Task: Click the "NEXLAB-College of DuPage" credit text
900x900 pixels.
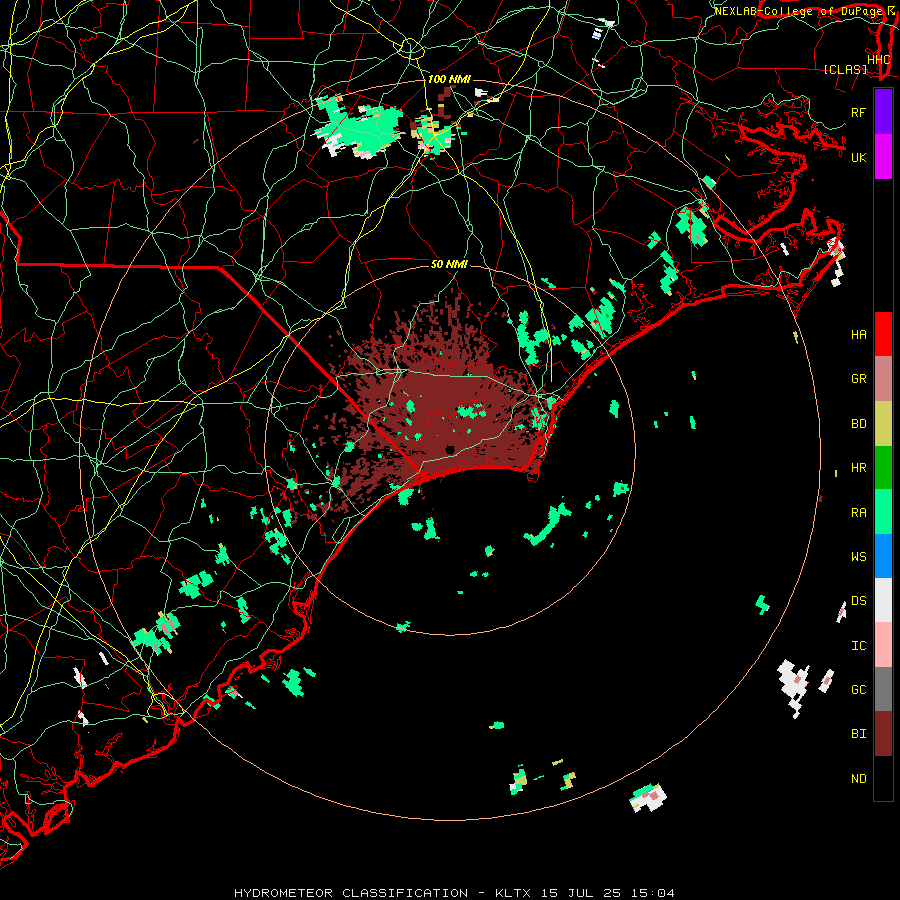Action: (800, 11)
